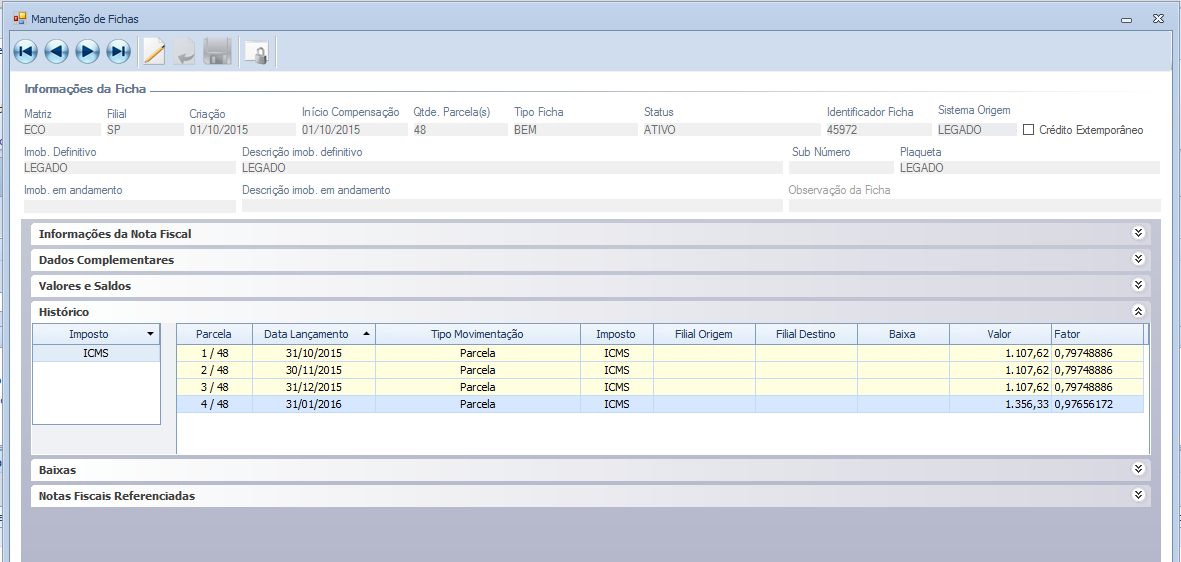This screenshot has width=1181, height=562.
Task: Expand the Valores e Saldos section
Action: point(1137,285)
